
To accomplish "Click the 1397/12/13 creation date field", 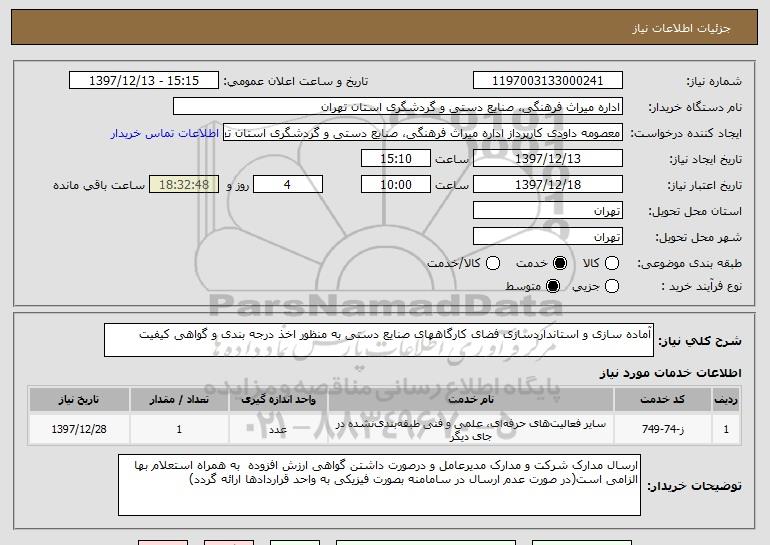I will (548, 159).
